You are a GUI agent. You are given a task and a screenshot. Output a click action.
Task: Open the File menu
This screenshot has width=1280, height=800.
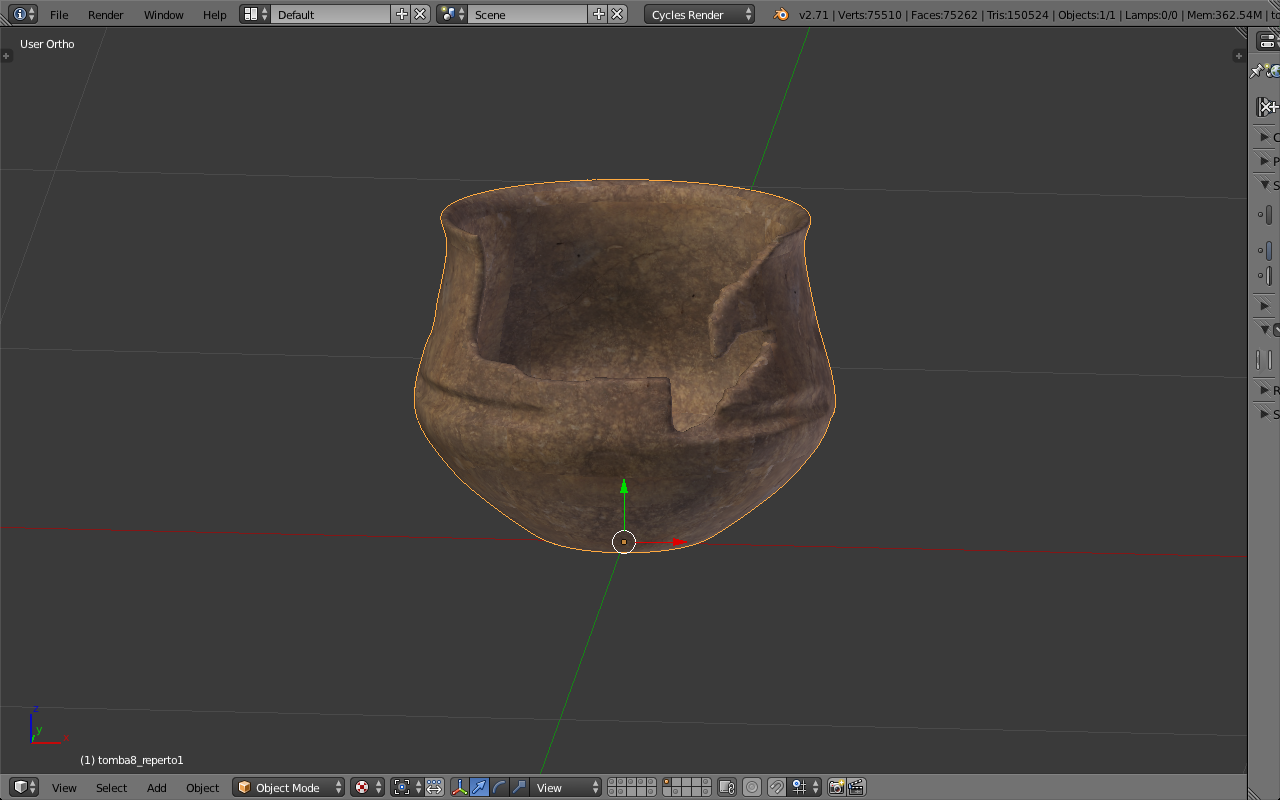pyautogui.click(x=59, y=15)
